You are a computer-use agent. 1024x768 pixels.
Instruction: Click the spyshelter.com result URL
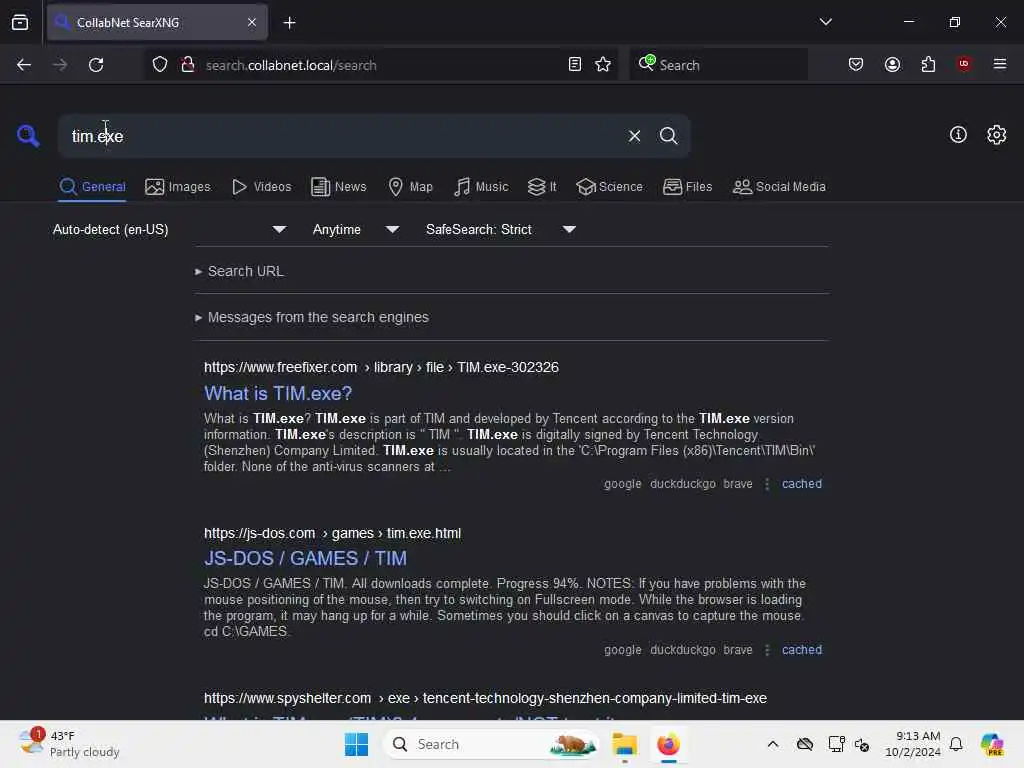point(485,698)
